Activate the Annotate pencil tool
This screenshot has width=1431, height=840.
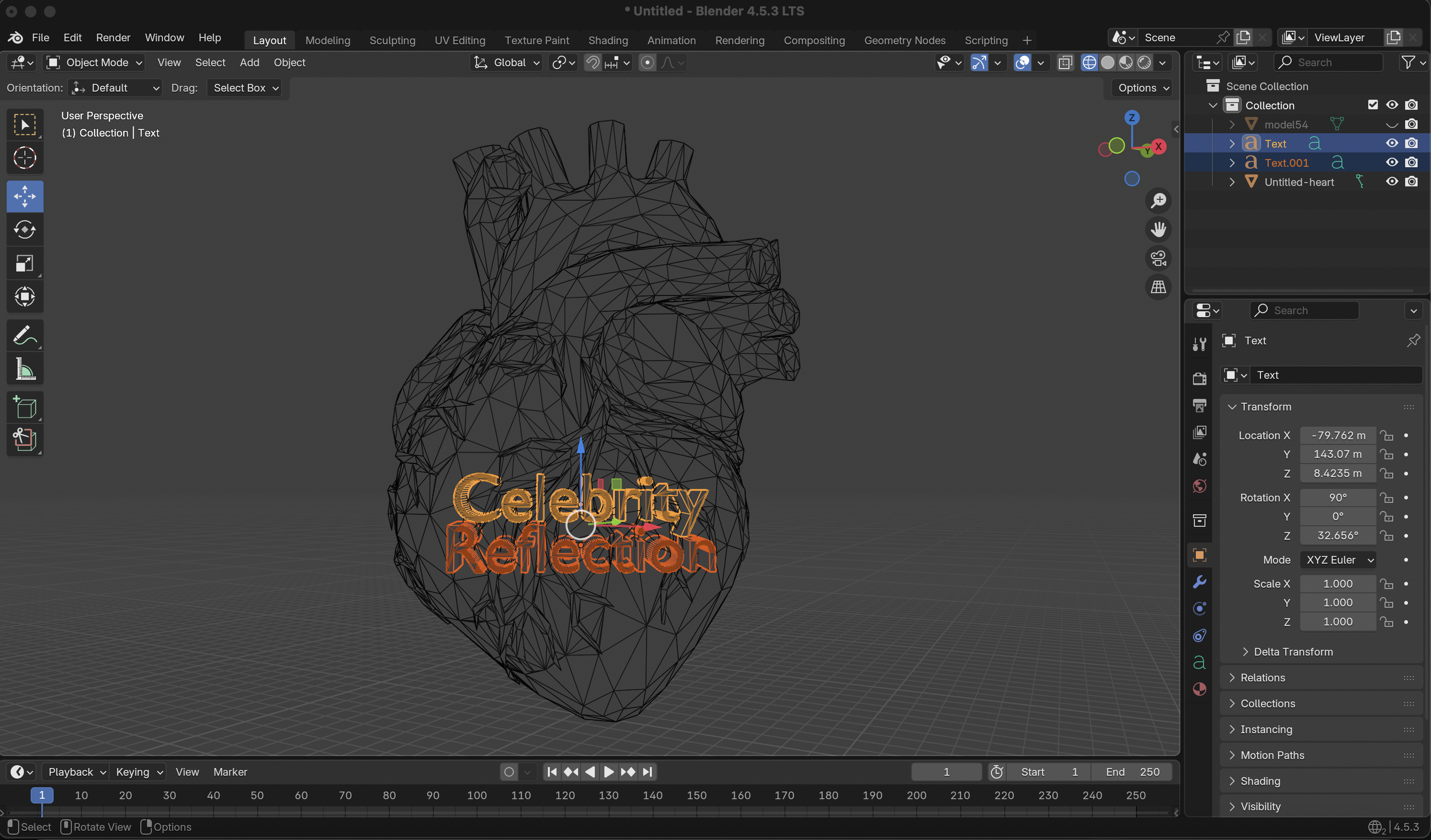pos(25,336)
